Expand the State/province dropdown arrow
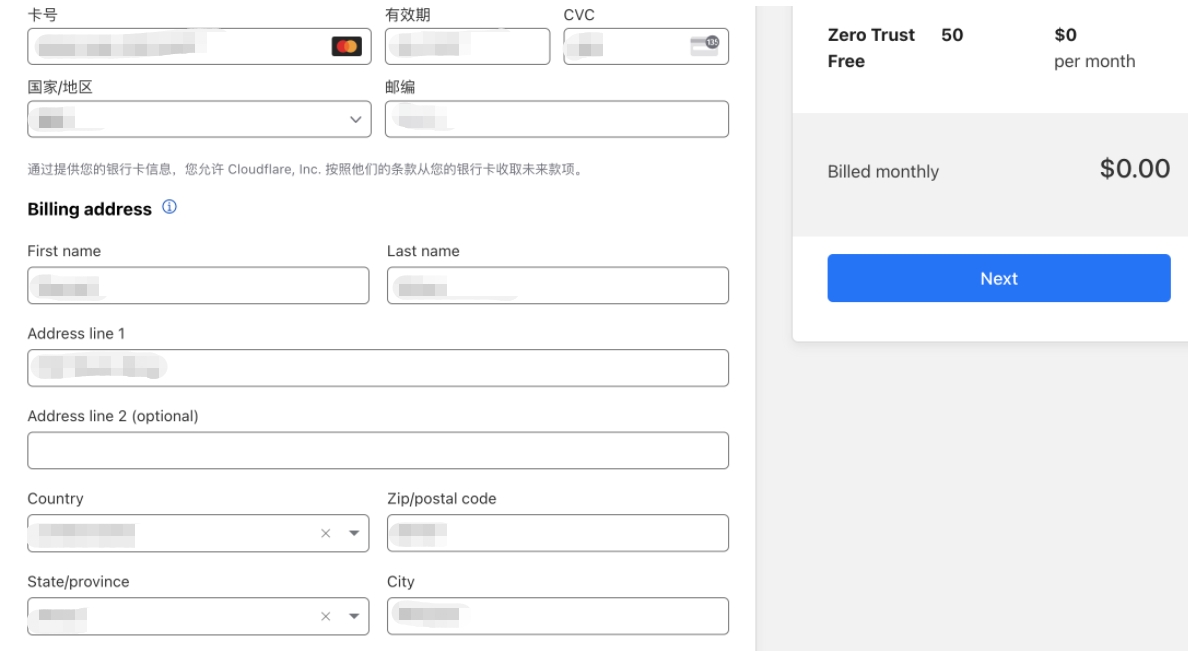Image resolution: width=1188 pixels, height=651 pixels. tap(353, 616)
